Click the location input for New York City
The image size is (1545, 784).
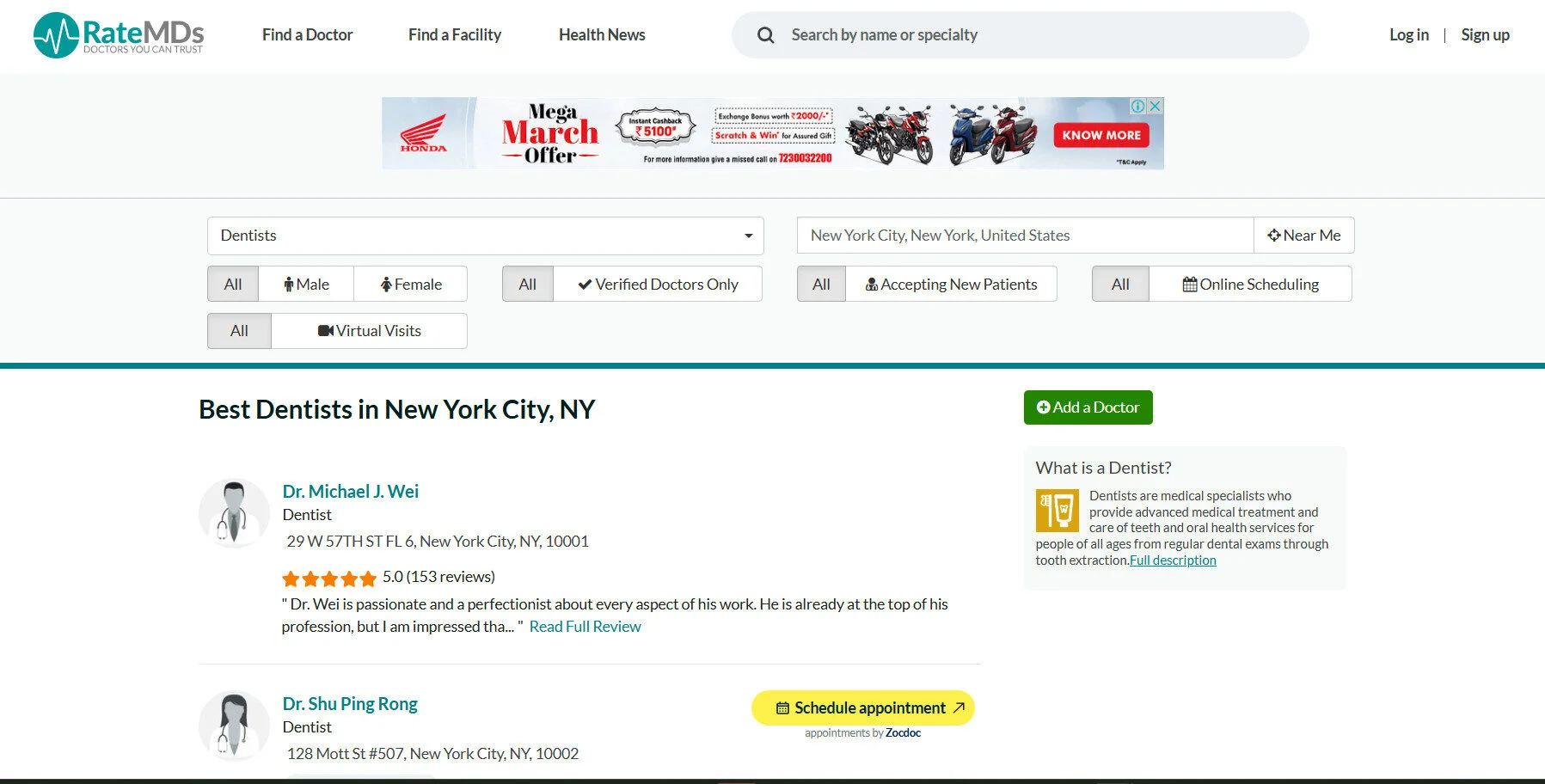(1023, 235)
